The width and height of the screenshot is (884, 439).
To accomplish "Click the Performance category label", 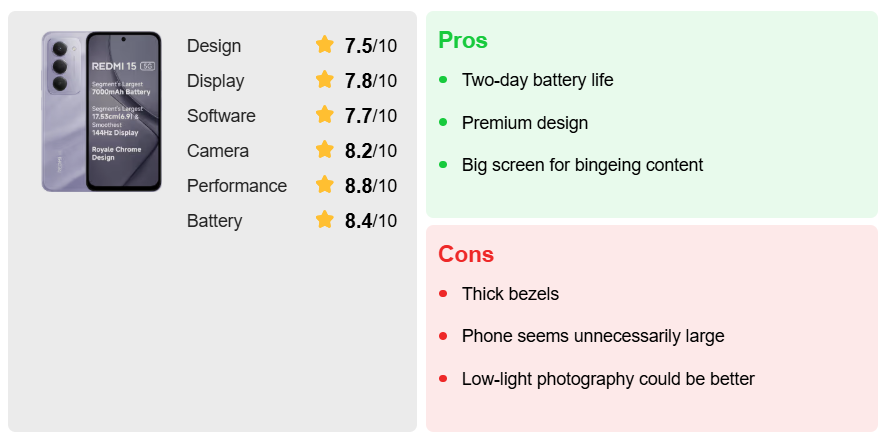I will pyautogui.click(x=237, y=186).
